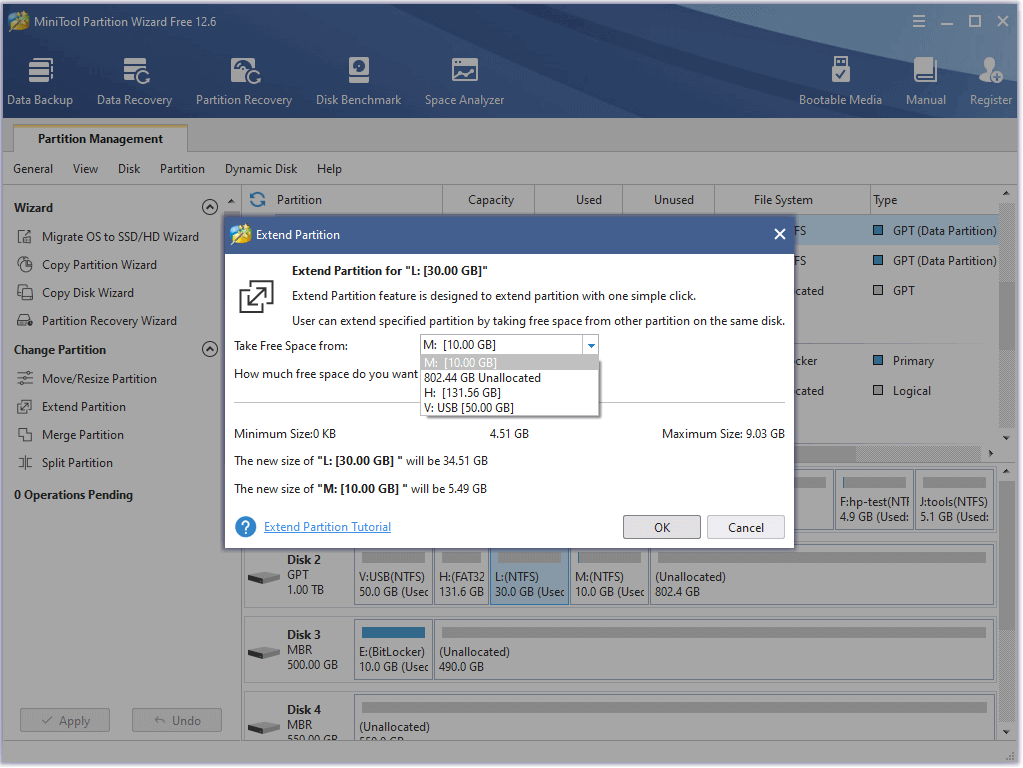Select H: [131.56 GB] in the dropdown list
Screen dimensions: 1023x768
click(462, 393)
